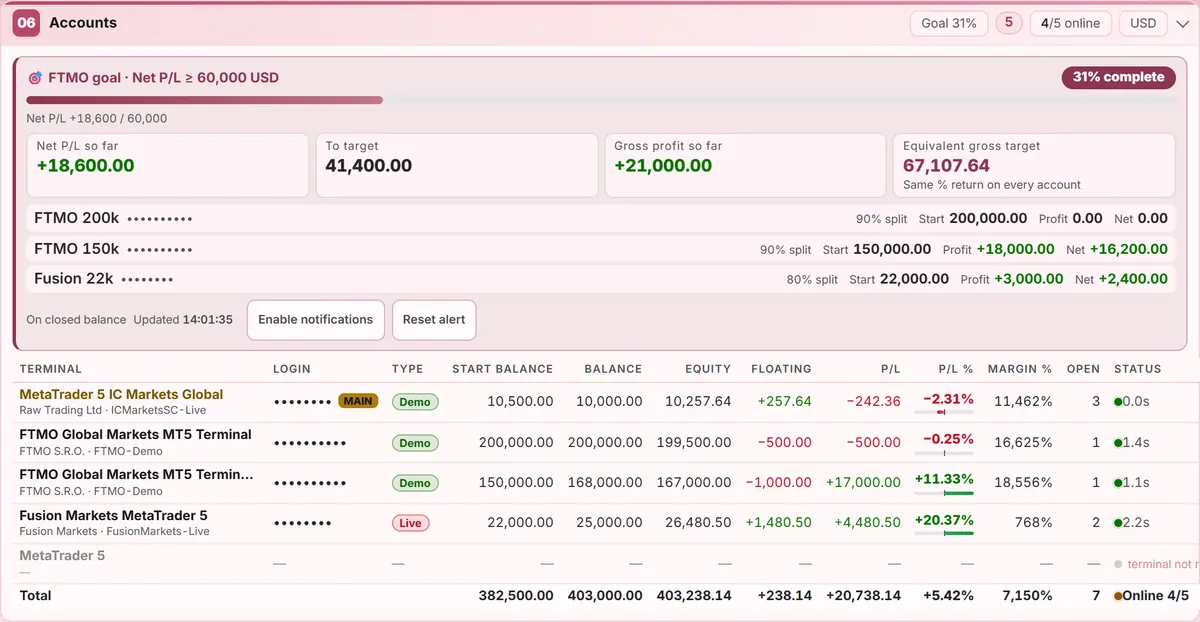Image resolution: width=1200 pixels, height=622 pixels.
Task: Click the total equity 403,238.14
Action: tap(694, 596)
